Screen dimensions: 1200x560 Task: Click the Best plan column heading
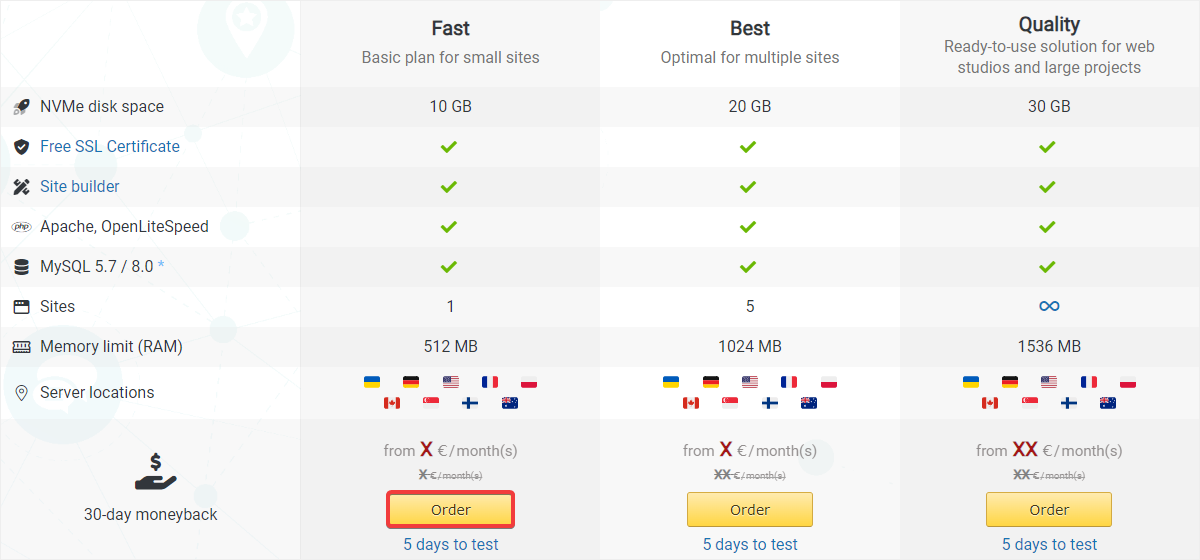pos(750,28)
